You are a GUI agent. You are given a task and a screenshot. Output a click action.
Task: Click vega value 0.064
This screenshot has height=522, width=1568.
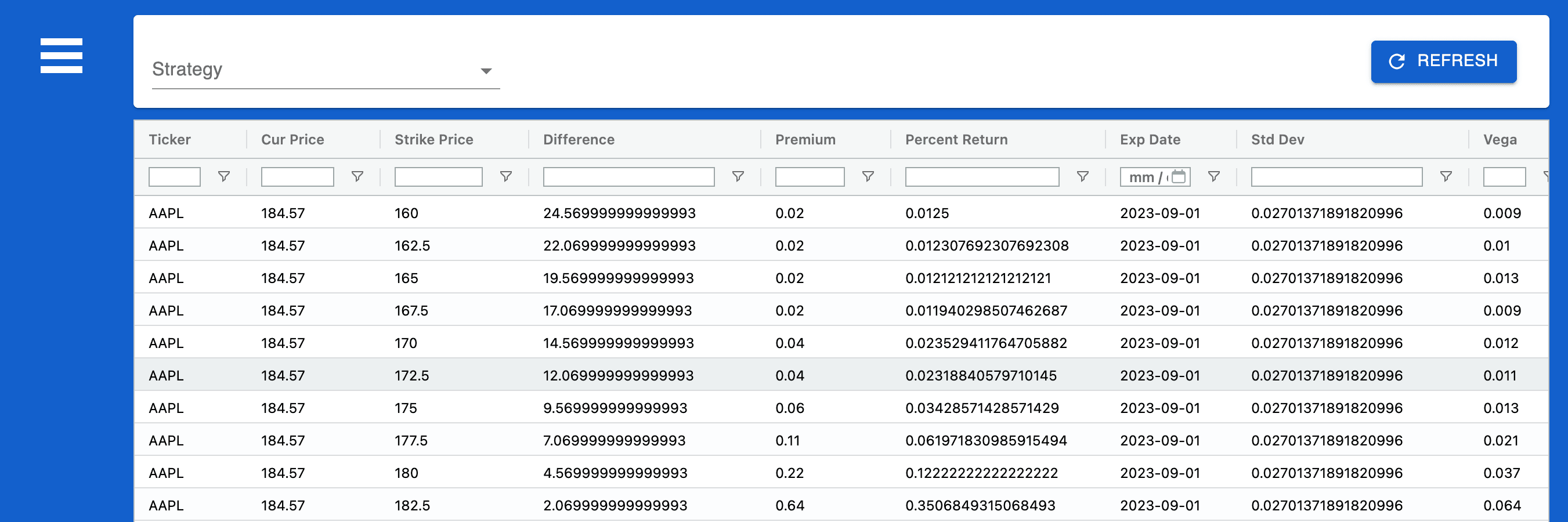(1502, 506)
